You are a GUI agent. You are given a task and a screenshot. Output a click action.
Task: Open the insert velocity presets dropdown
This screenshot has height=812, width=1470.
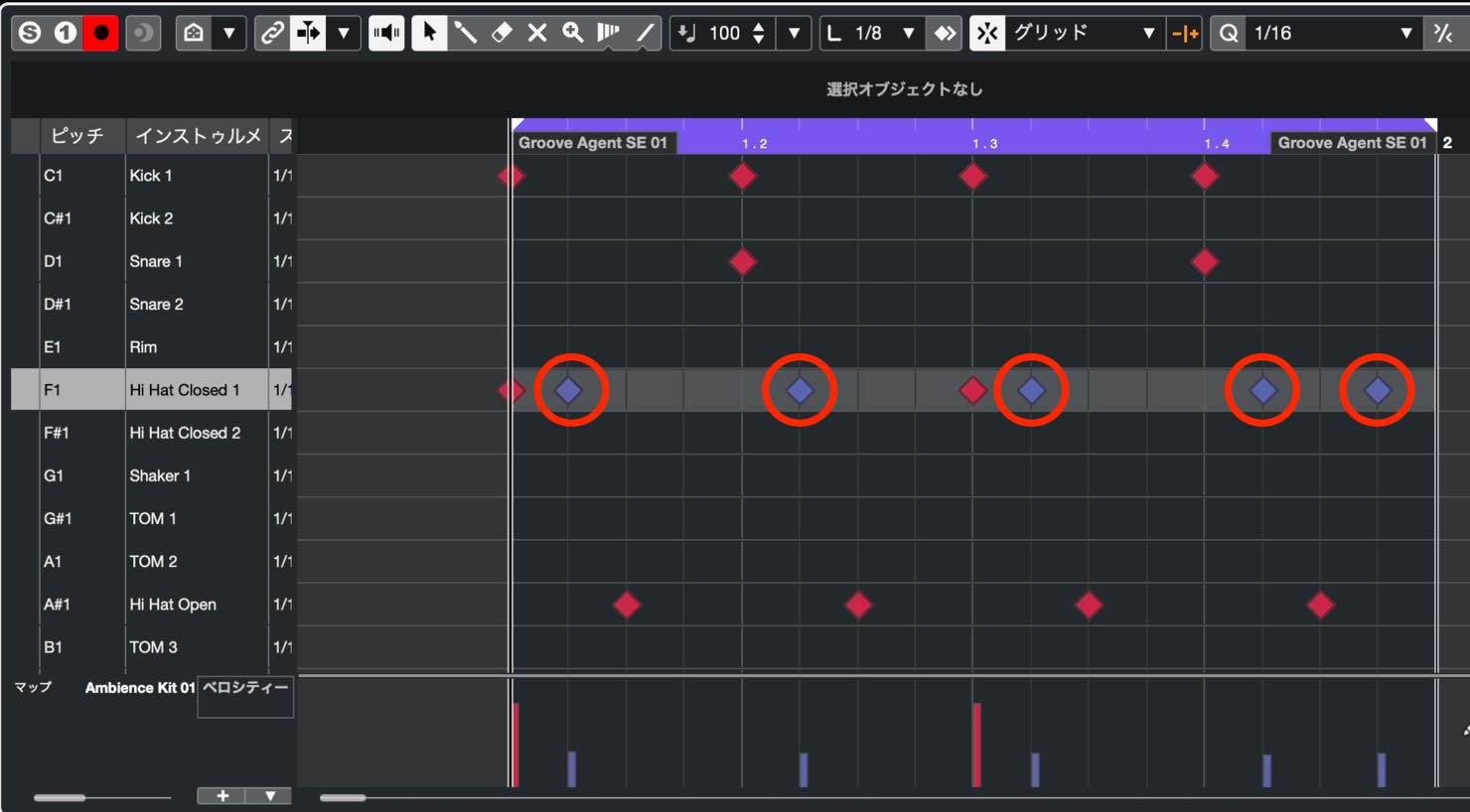coord(794,33)
